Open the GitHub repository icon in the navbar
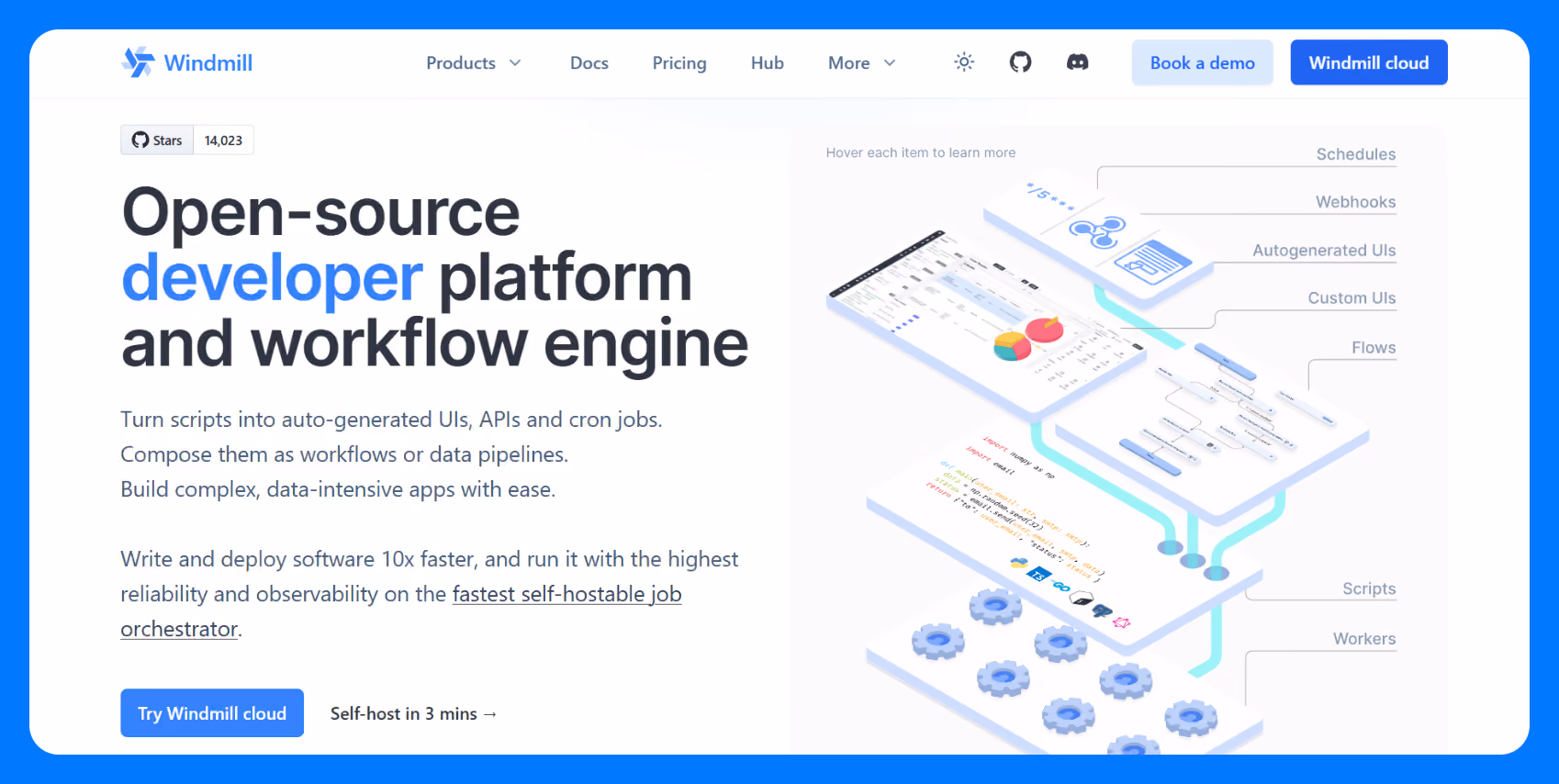 coord(1020,62)
